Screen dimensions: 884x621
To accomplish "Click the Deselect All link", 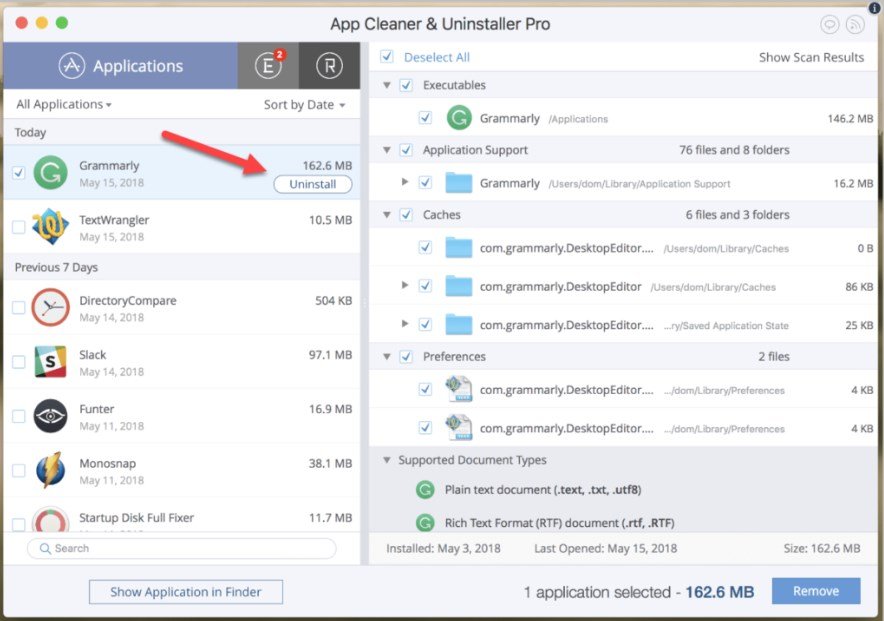I will click(437, 57).
